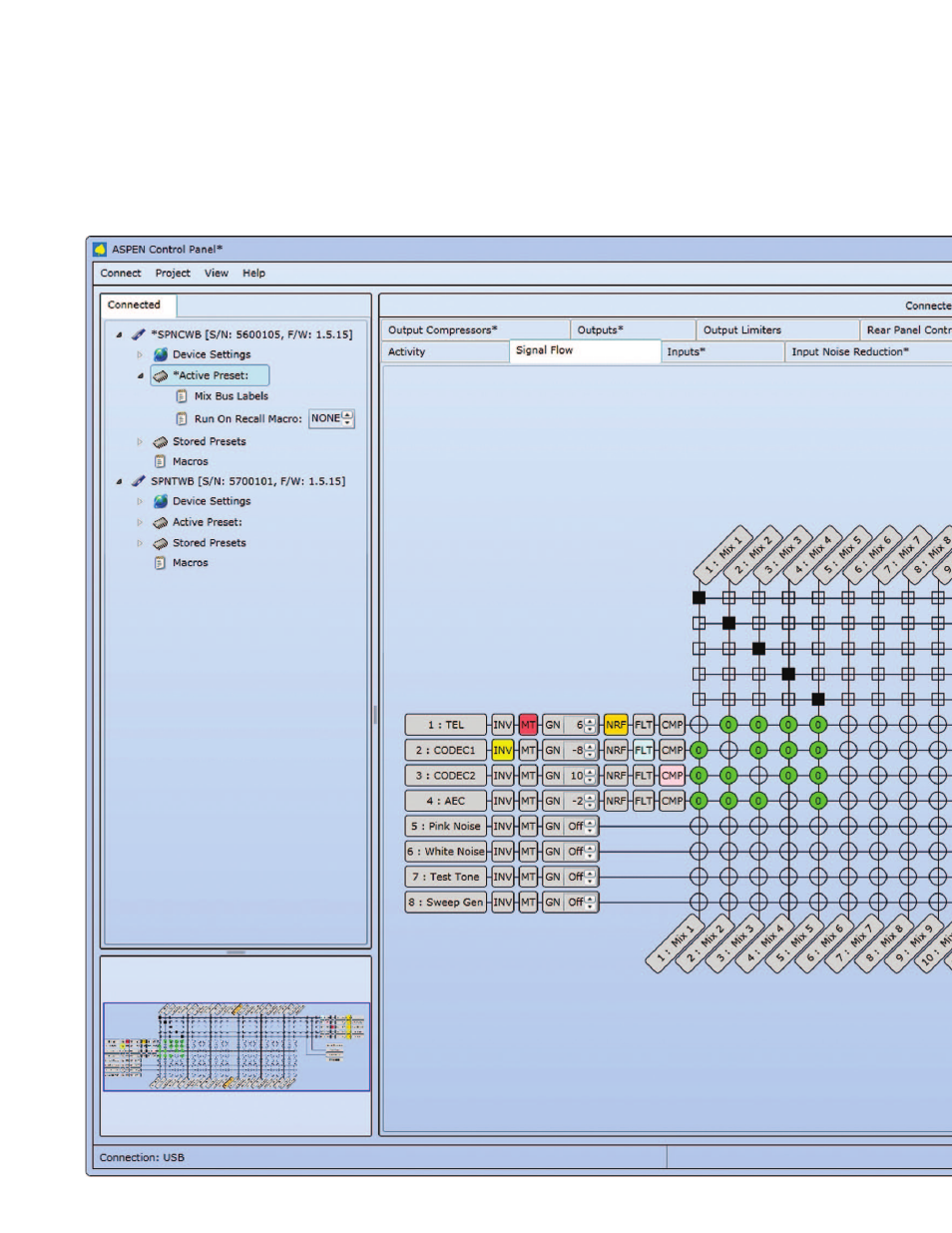Click the chip icon beside *Active Preset:

161,375
